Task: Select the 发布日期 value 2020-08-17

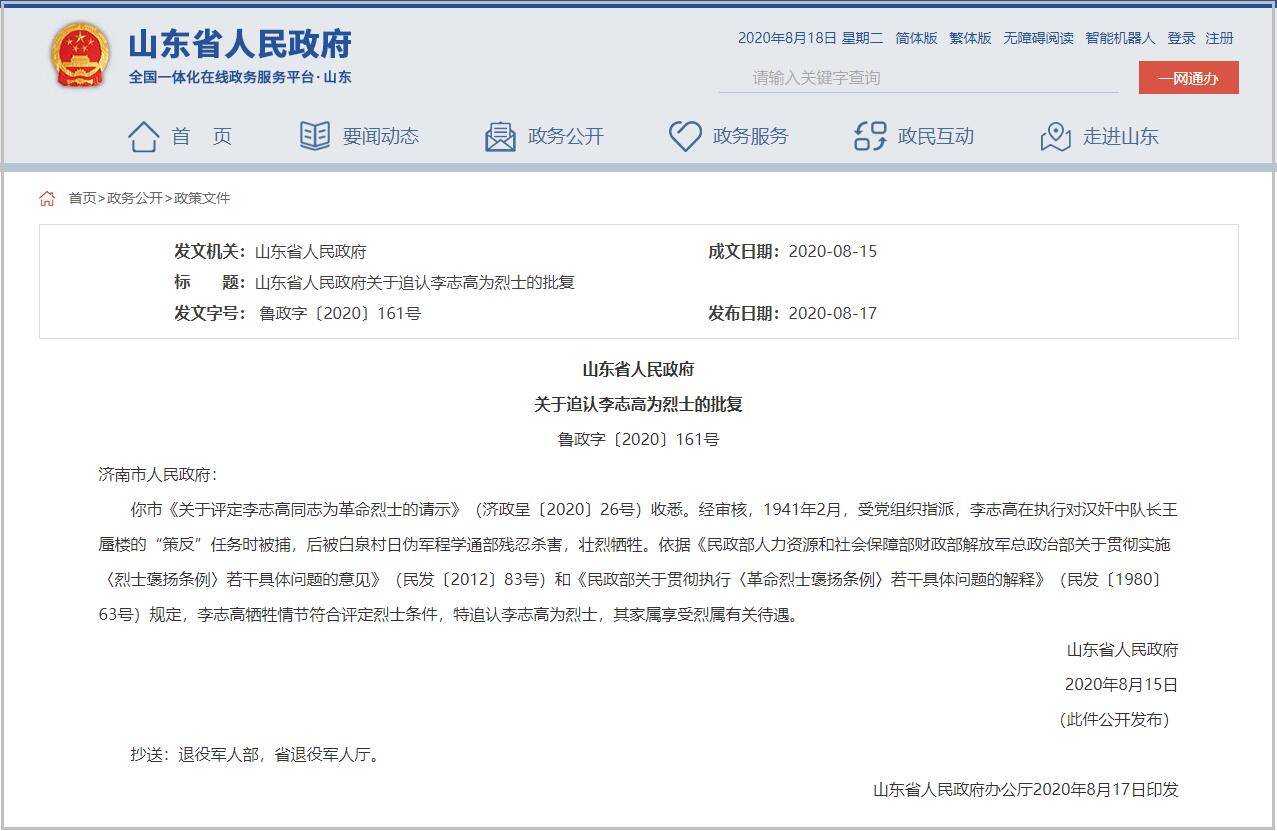Action: [832, 313]
